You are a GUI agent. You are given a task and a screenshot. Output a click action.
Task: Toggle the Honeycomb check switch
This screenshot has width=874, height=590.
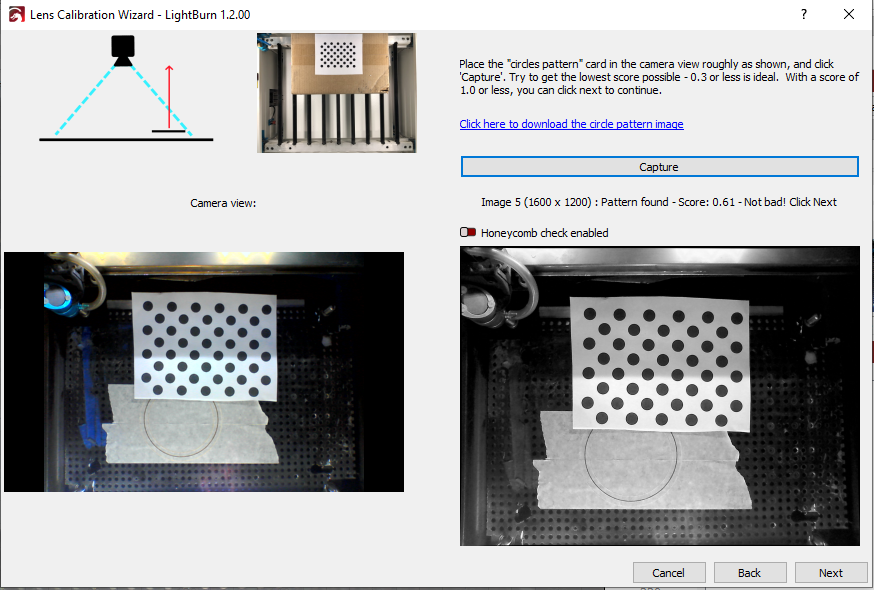tap(468, 233)
